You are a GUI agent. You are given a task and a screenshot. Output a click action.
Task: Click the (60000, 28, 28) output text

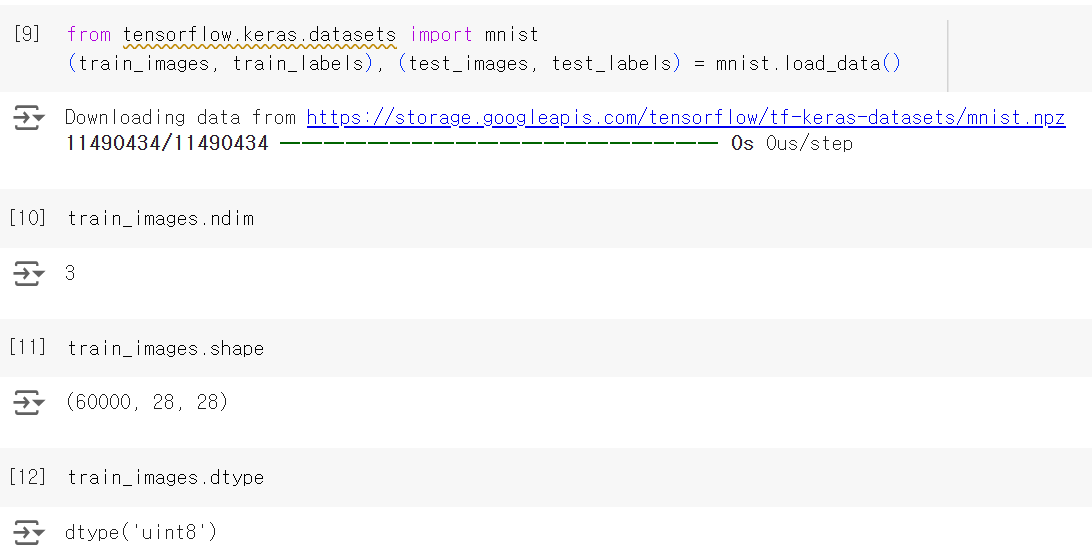point(146,402)
